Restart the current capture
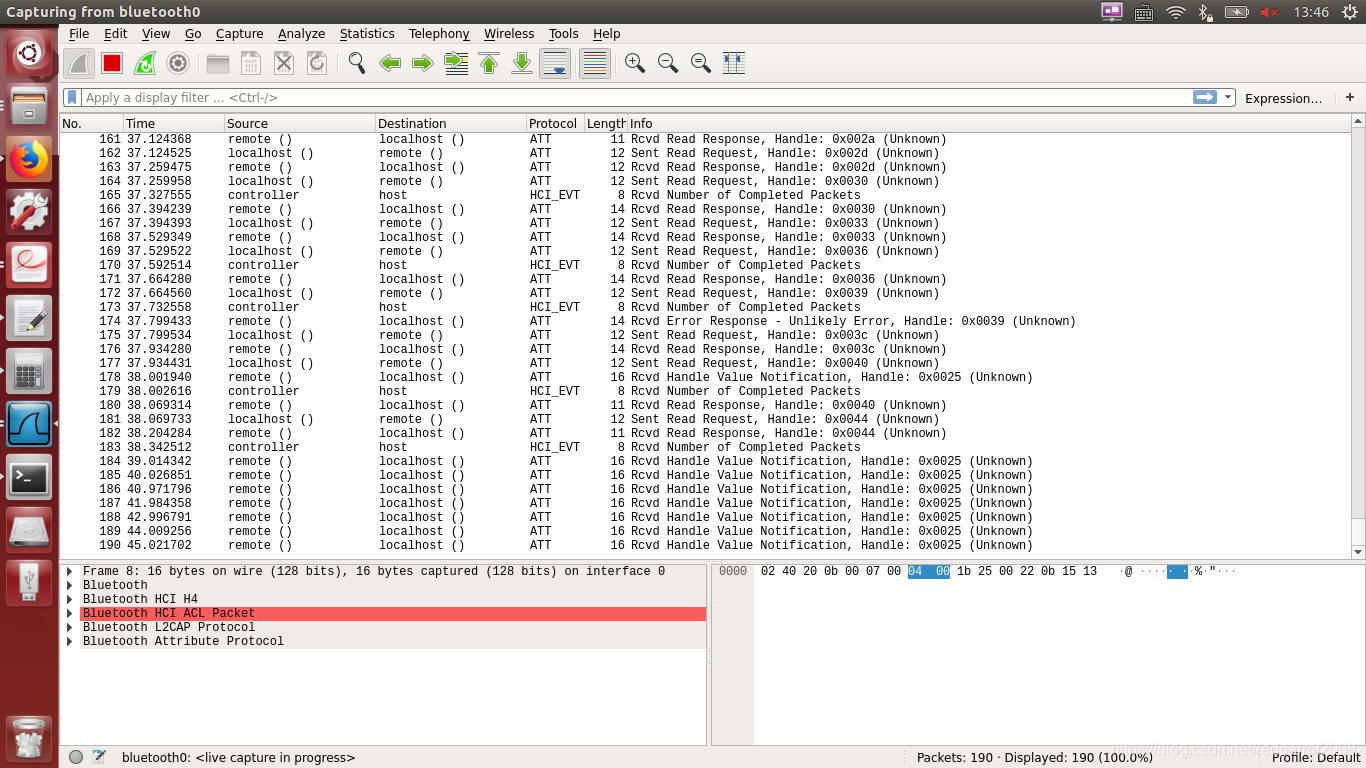Image resolution: width=1366 pixels, height=768 pixels. [x=145, y=63]
